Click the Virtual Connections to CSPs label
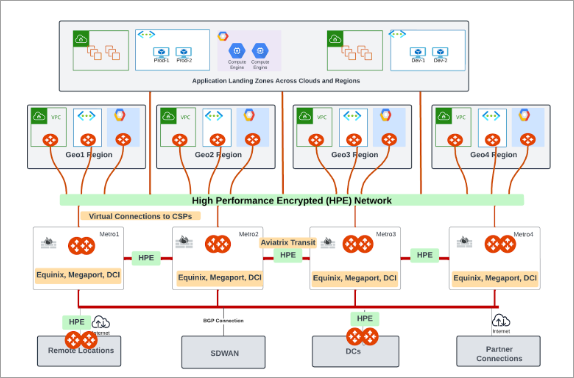This screenshot has width=574, height=378. pos(141,216)
